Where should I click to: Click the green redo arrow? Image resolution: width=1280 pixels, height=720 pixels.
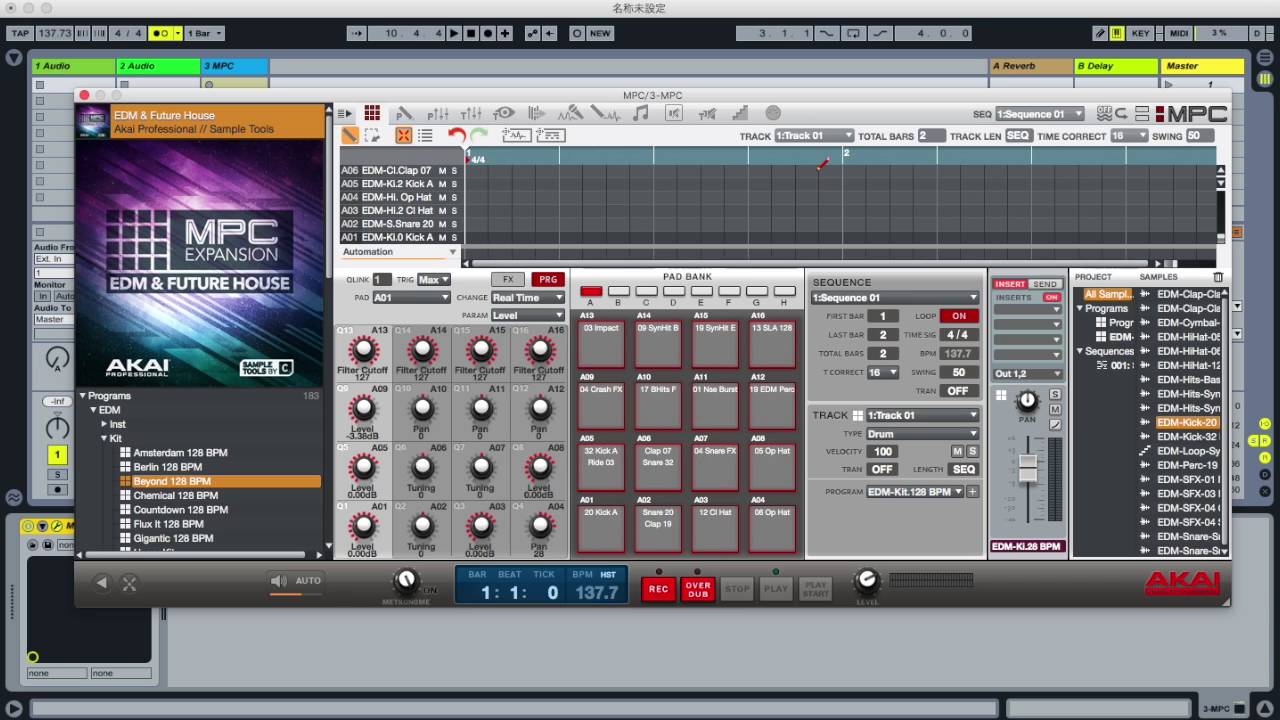tap(479, 135)
